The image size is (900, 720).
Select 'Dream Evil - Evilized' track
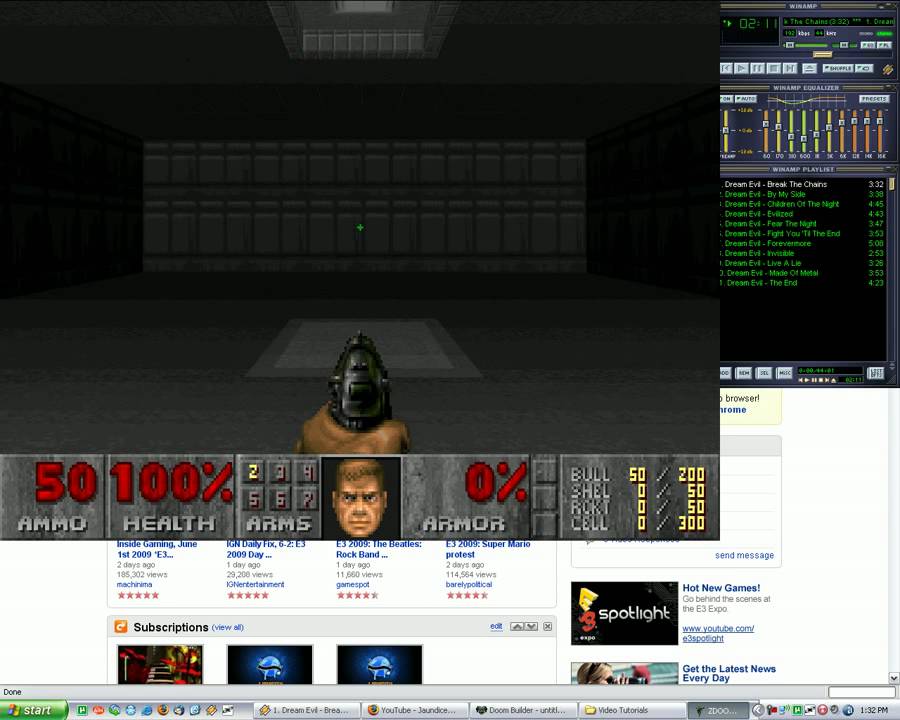click(x=802, y=214)
